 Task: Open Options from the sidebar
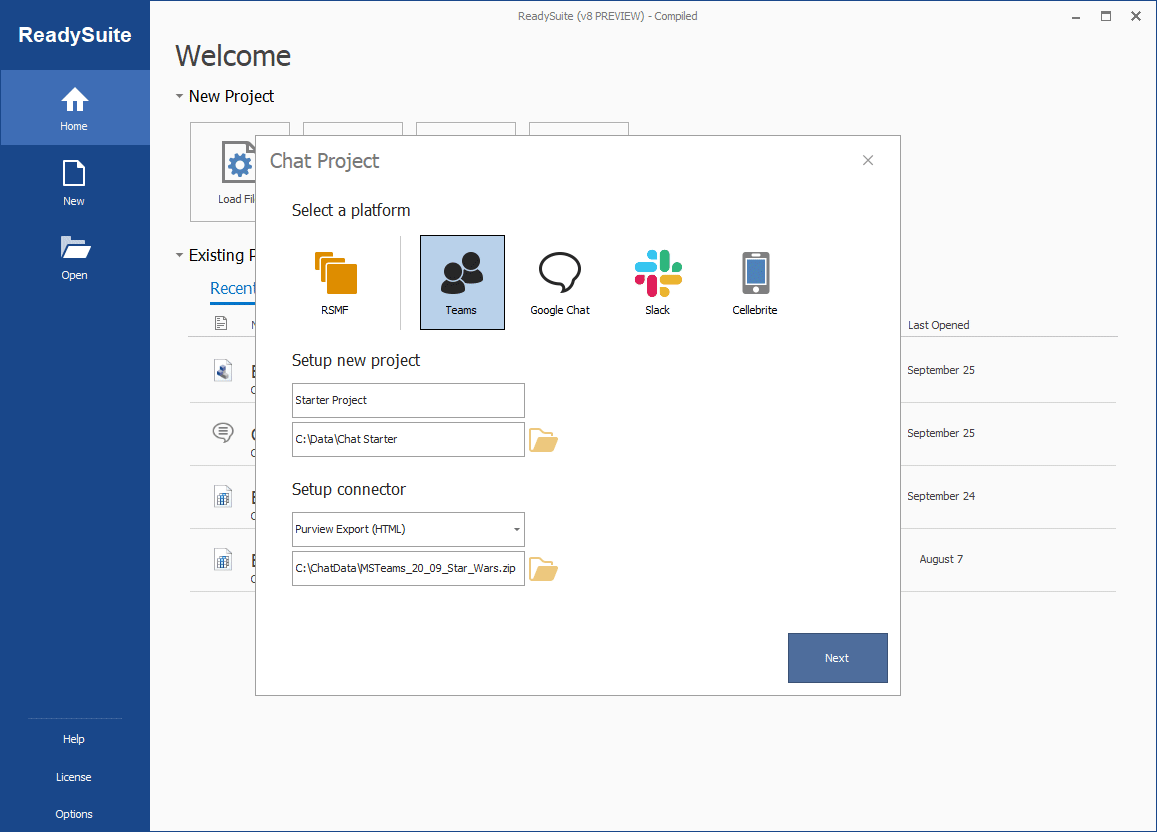click(x=74, y=814)
